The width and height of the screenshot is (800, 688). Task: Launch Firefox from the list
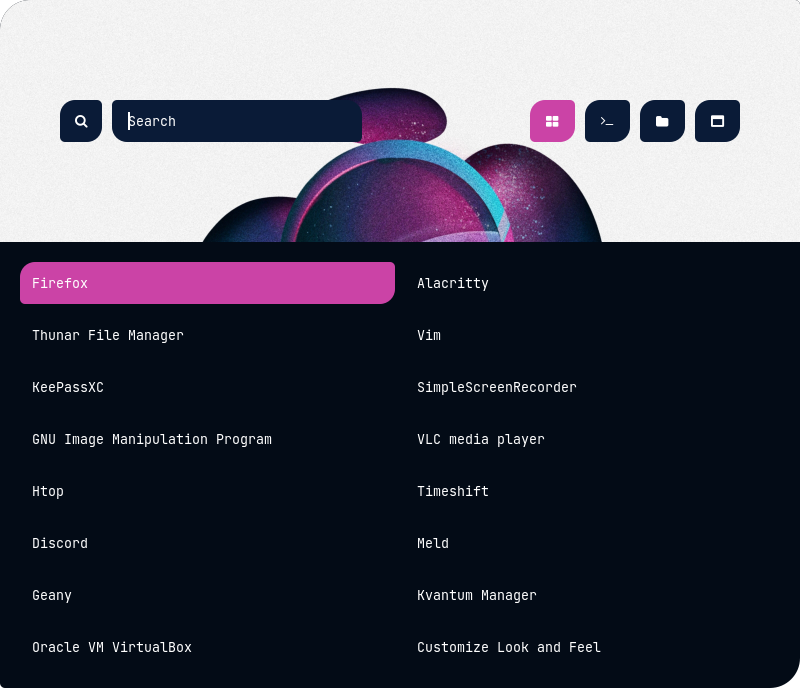[207, 283]
